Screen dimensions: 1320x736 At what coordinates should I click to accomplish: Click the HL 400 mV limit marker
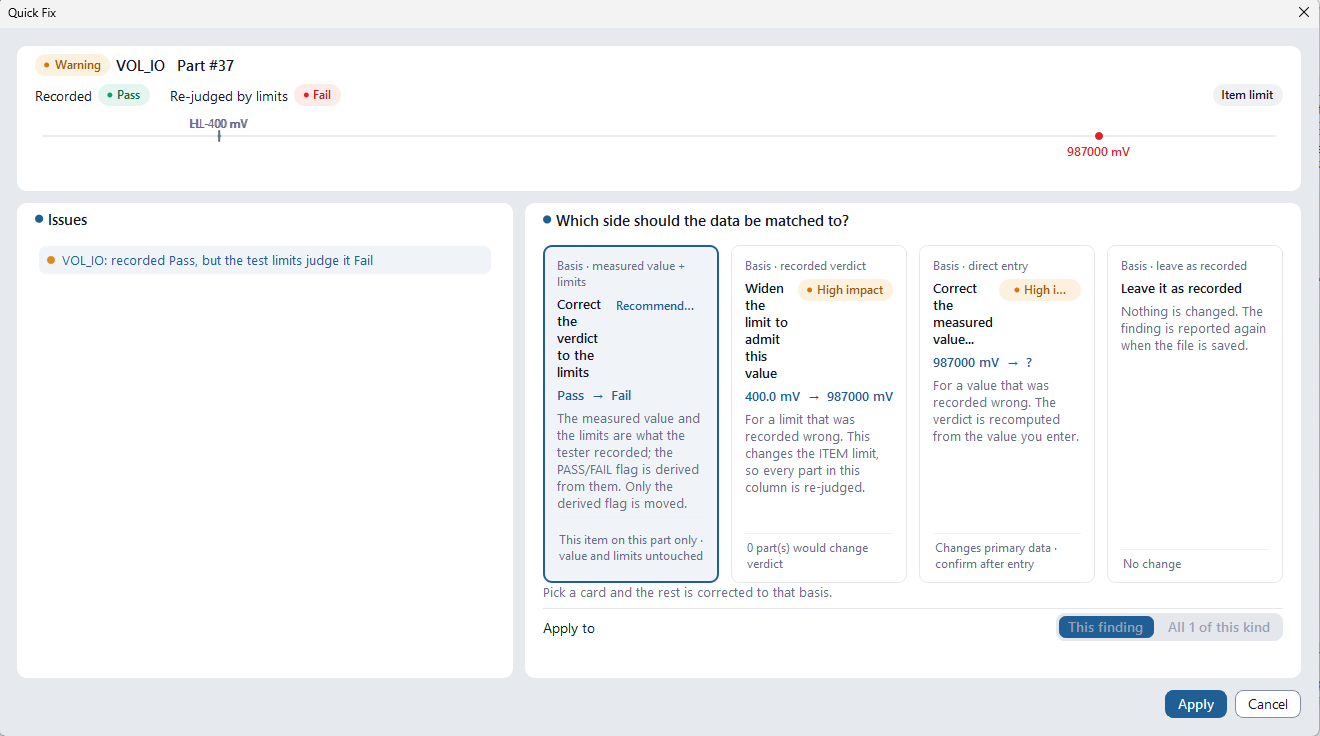coord(219,135)
